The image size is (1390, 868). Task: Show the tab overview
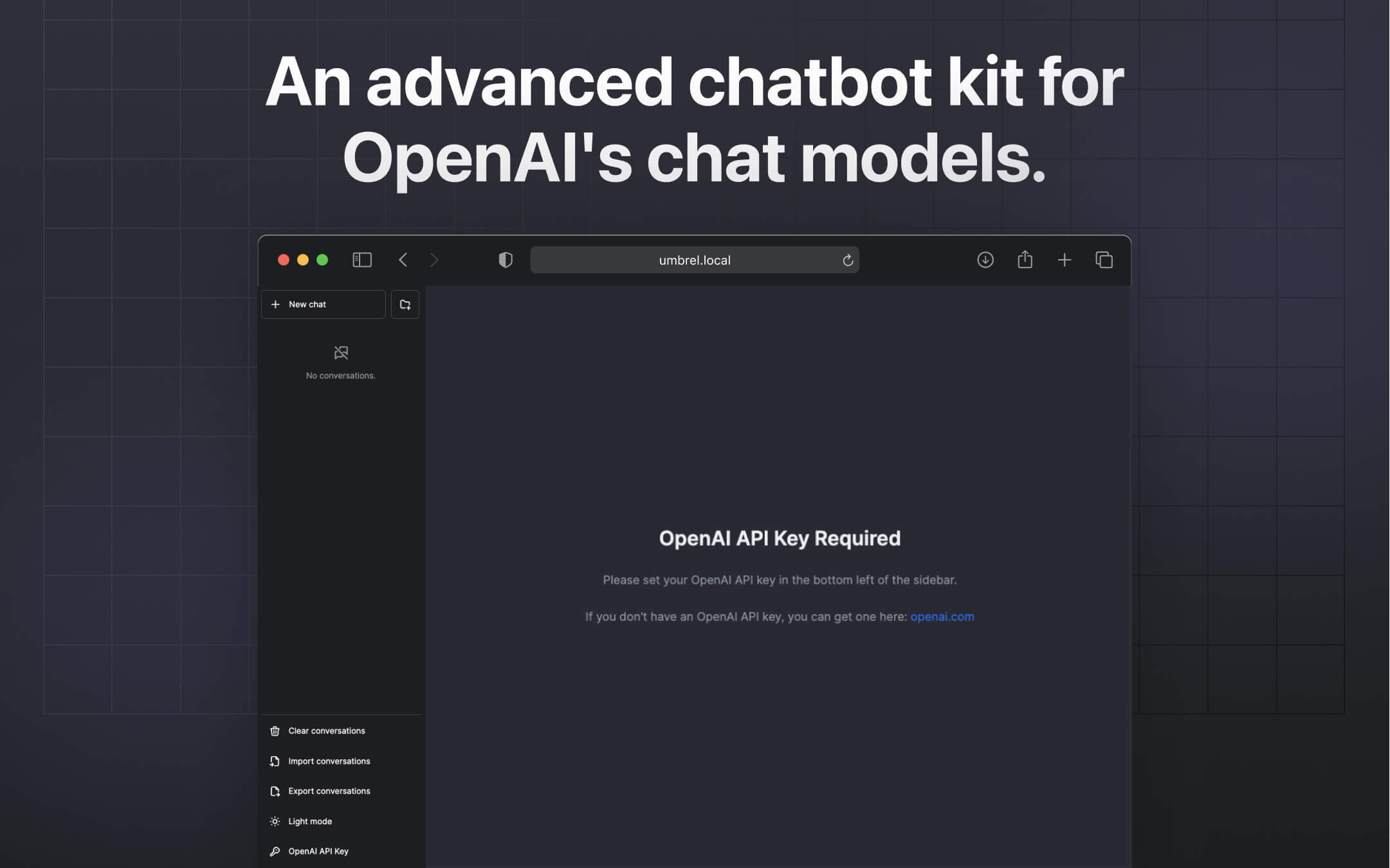click(1104, 260)
